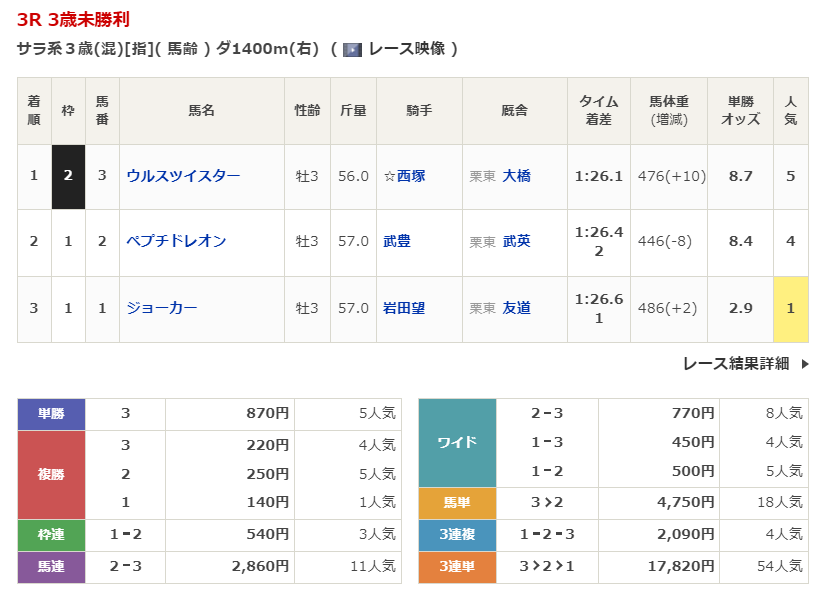Click the arrow beside レース結果詳細
Screen dimensions: 825x595
(x=805, y=364)
